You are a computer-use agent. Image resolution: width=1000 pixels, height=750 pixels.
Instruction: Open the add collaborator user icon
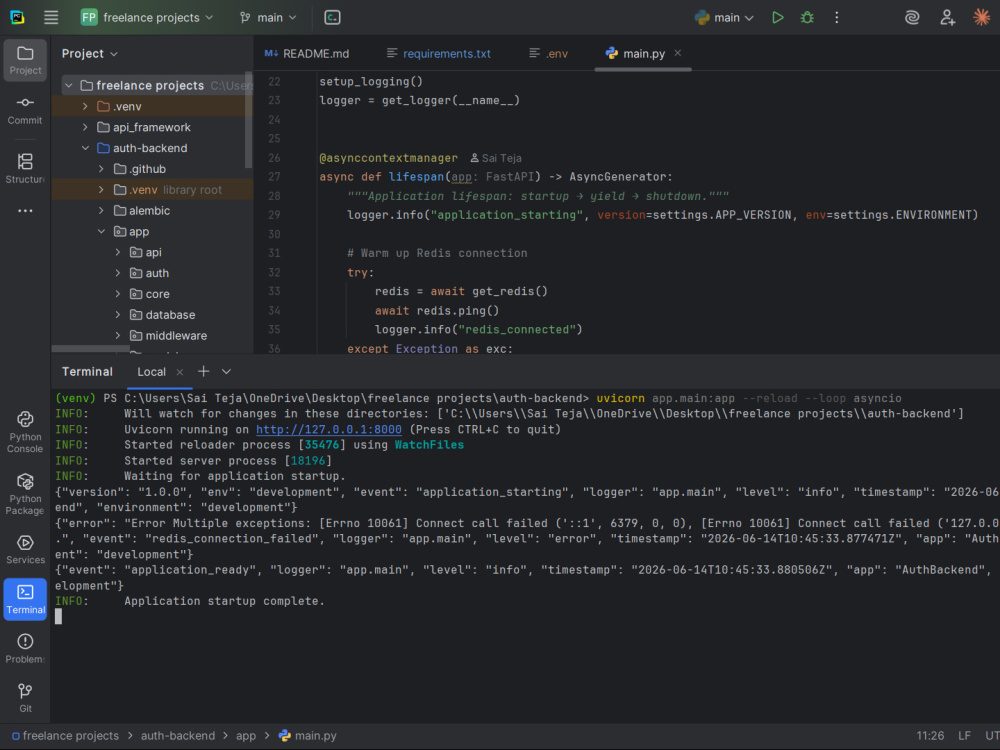point(947,17)
